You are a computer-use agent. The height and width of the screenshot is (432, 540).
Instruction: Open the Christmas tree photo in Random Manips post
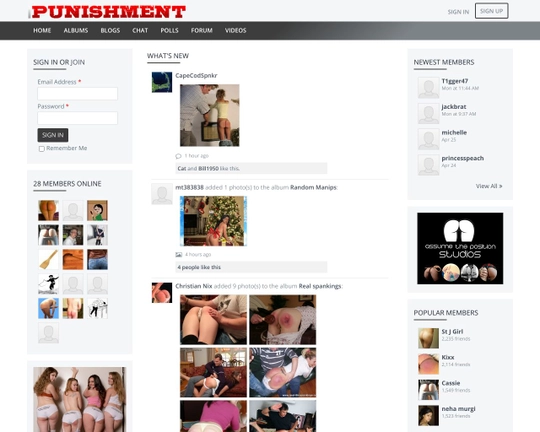click(x=213, y=221)
